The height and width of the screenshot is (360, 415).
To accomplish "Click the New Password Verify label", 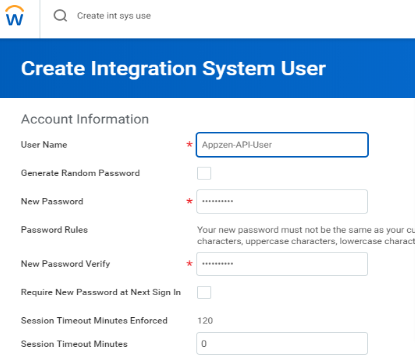I will pos(65,264).
